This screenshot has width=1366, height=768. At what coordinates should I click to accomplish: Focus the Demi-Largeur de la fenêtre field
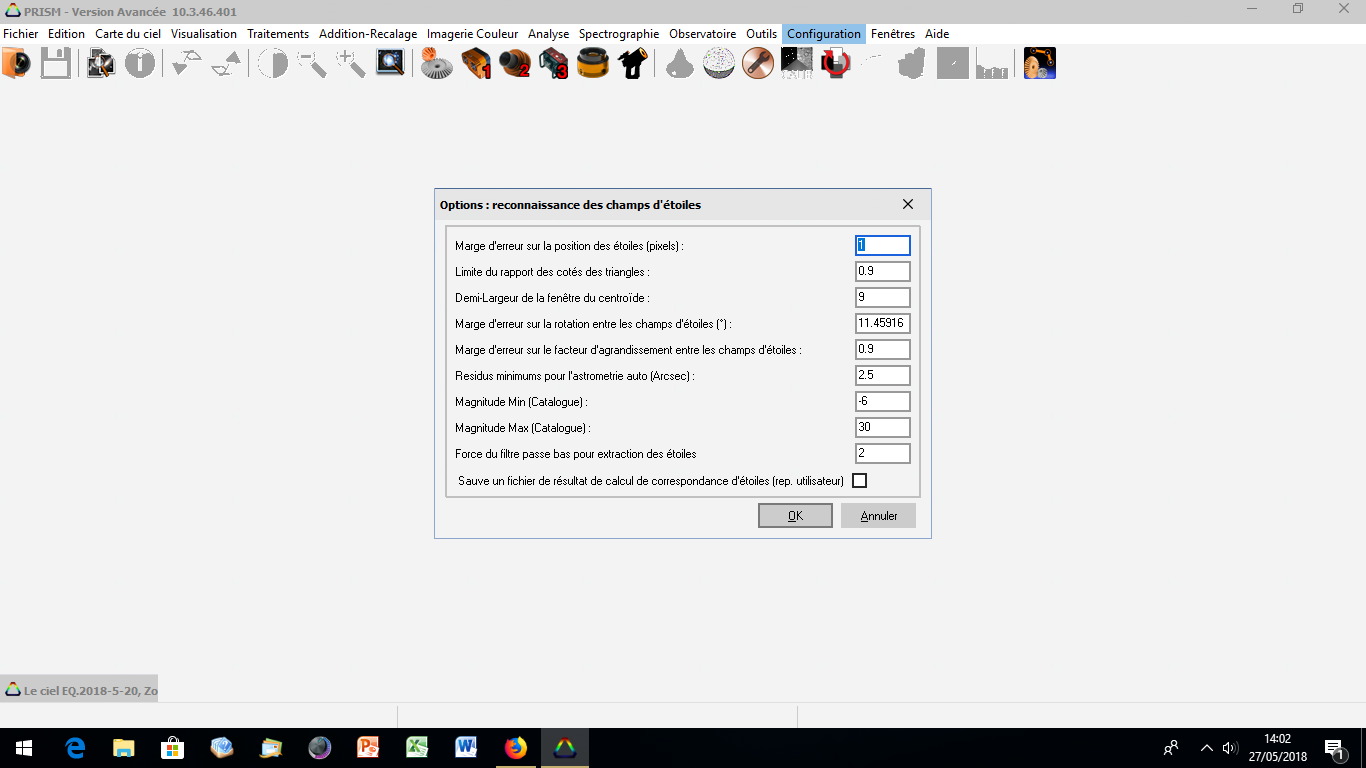click(x=883, y=298)
